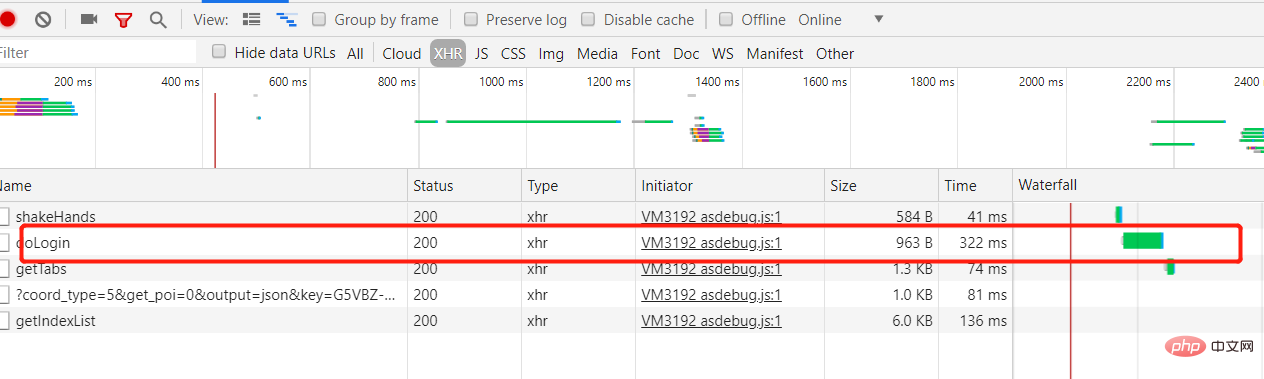Stop recording network log with red button
The height and width of the screenshot is (379, 1264).
7,19
